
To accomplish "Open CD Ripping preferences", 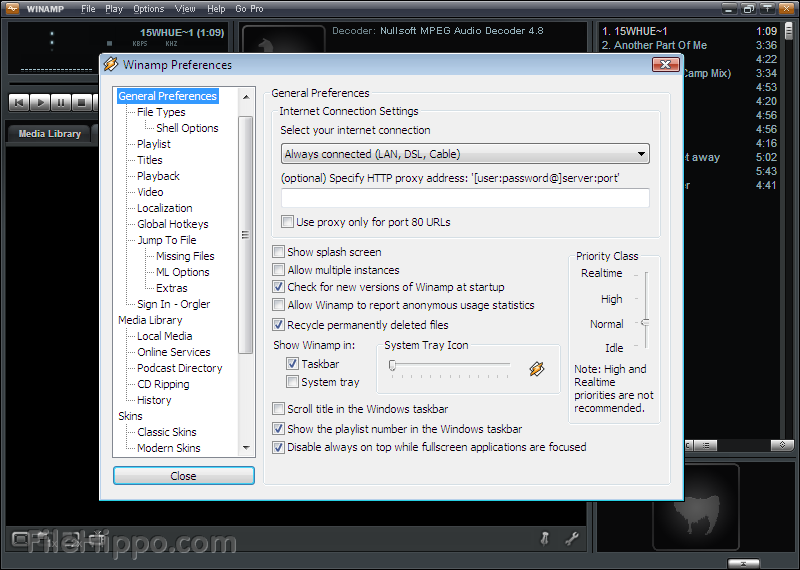I will [163, 384].
